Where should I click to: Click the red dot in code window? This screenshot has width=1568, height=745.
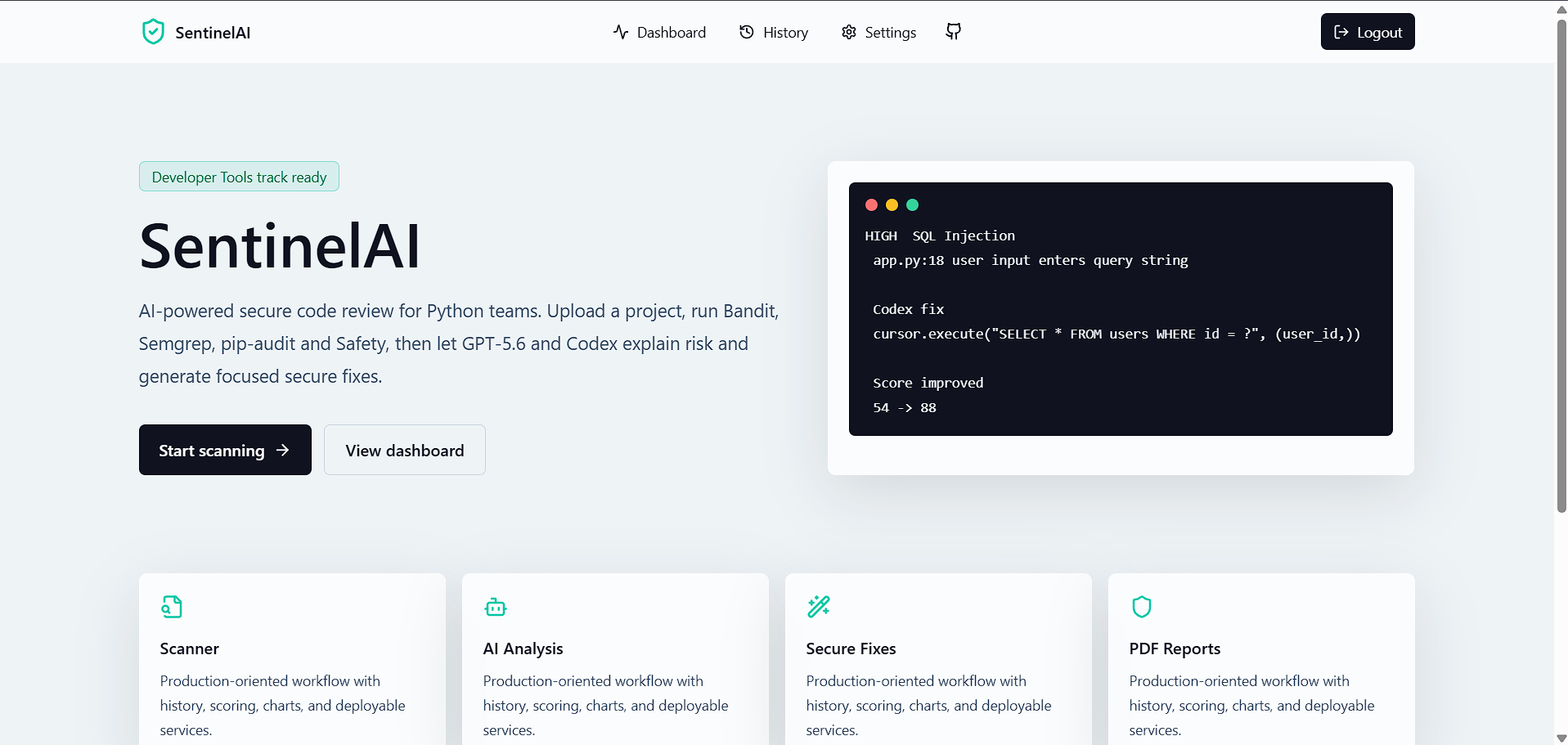pyautogui.click(x=871, y=204)
